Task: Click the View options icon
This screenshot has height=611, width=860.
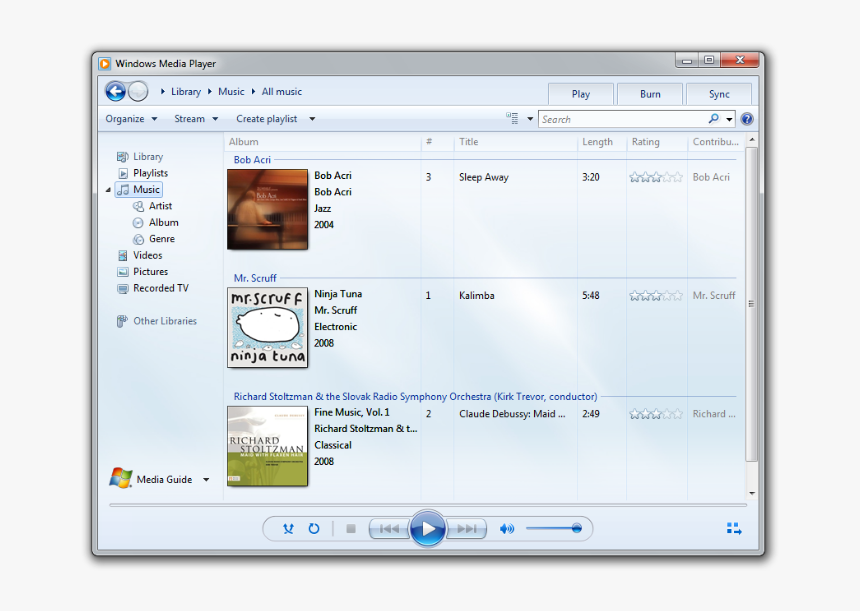Action: (x=512, y=118)
